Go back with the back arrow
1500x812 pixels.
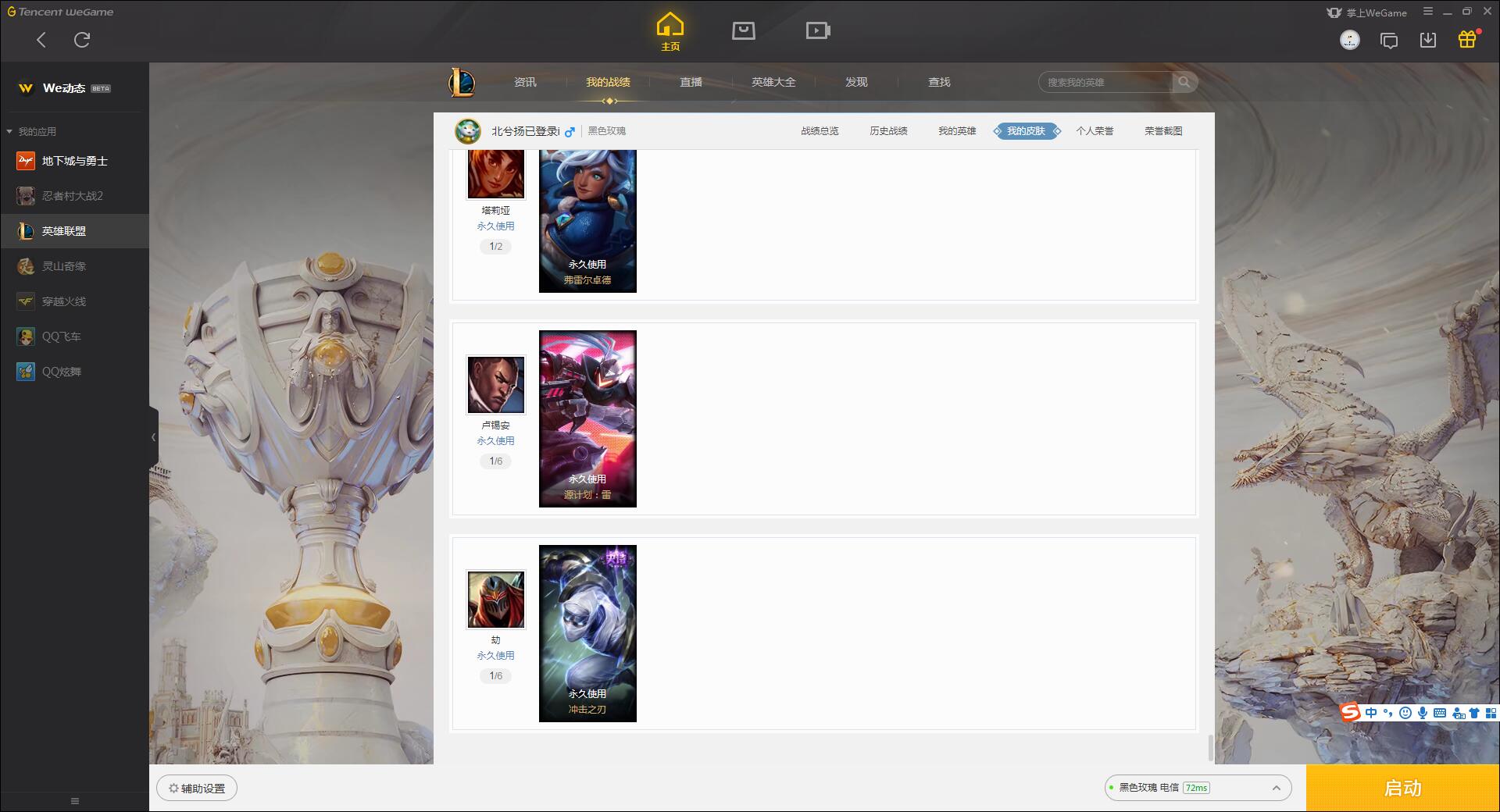click(x=41, y=40)
